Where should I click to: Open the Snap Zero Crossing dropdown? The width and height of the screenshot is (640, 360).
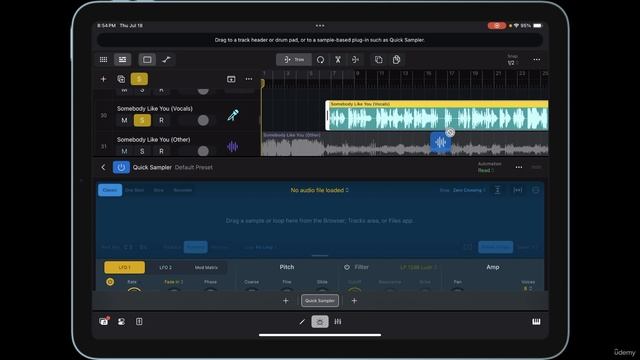pos(469,190)
